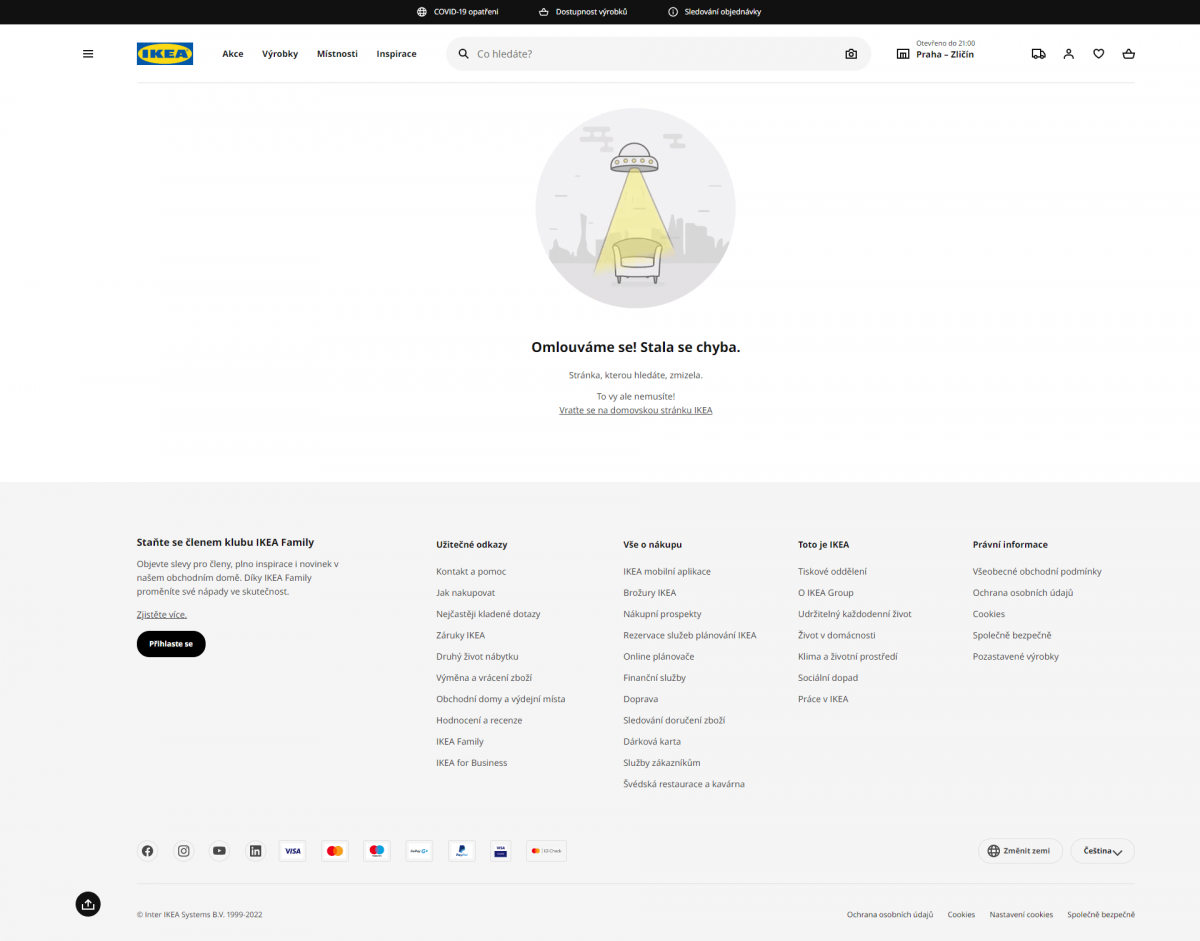Open Klima a životní prostředí link
Viewport: 1200px width, 941px height.
click(848, 657)
